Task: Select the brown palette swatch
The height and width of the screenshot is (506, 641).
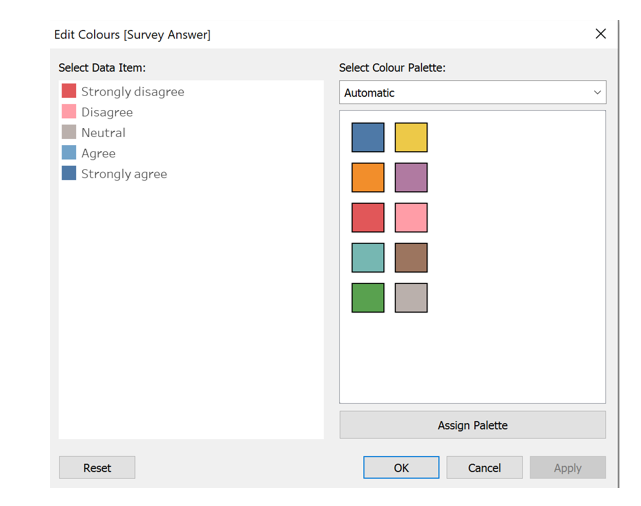Action: [411, 257]
